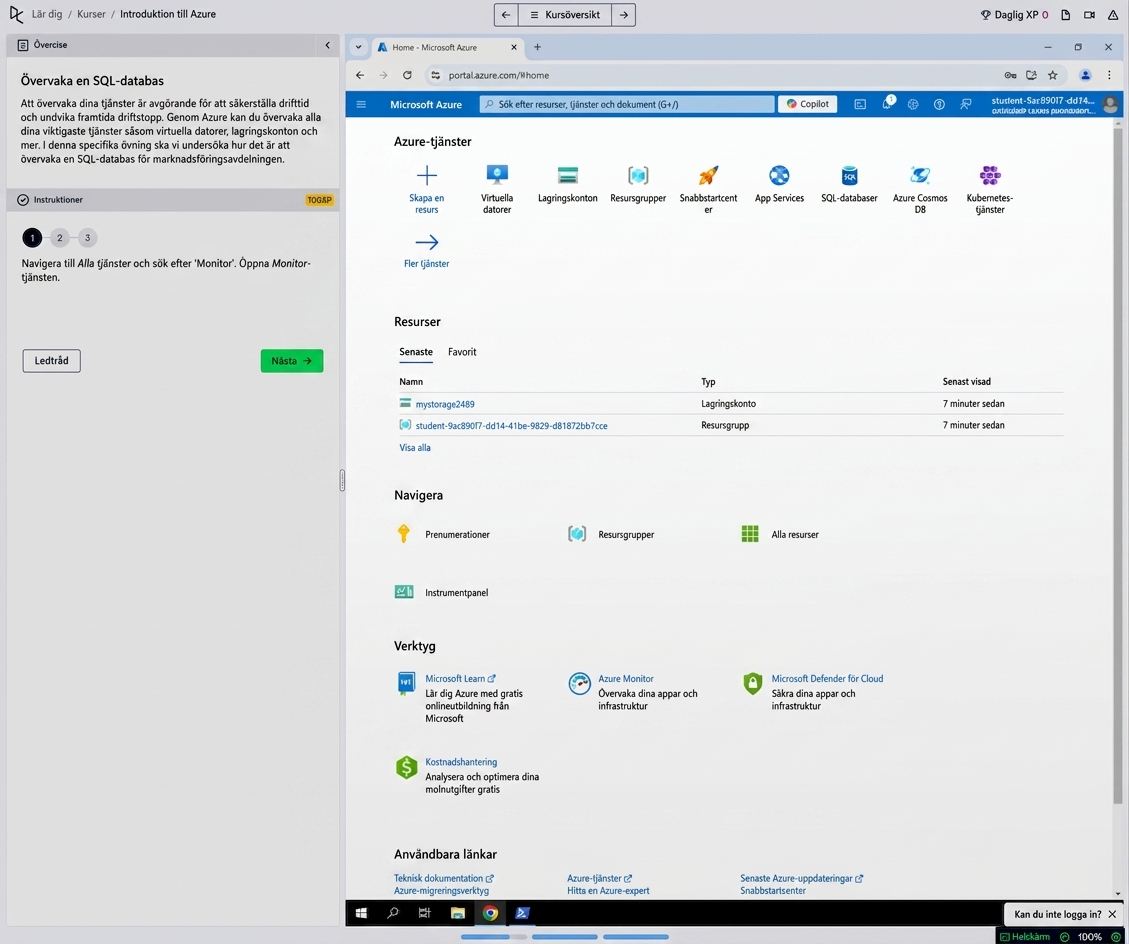
Task: Click the Azure account avatar
Action: [1110, 104]
